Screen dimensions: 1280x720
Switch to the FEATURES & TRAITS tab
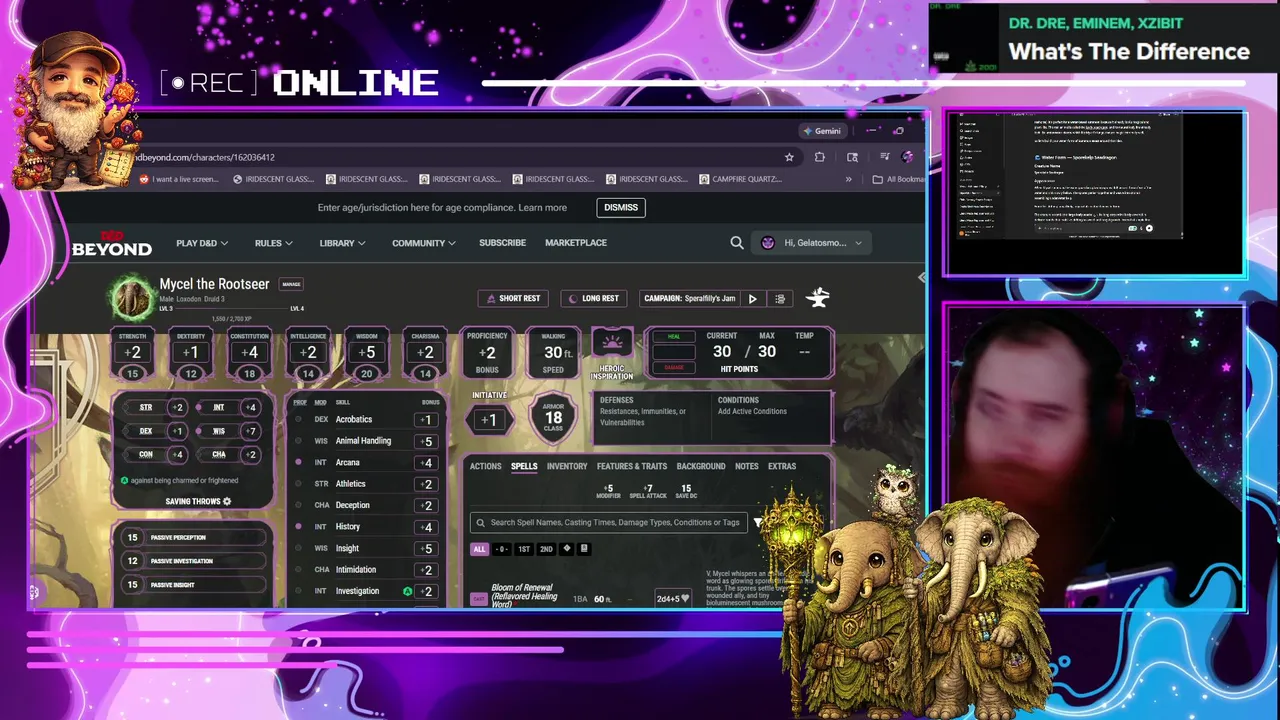[x=632, y=466]
